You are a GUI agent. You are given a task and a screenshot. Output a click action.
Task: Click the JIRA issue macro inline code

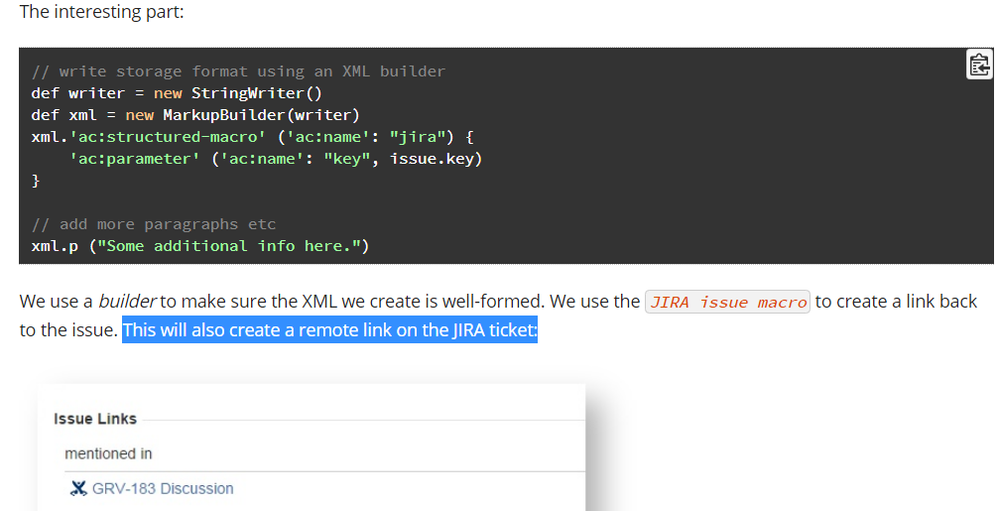coord(728,302)
